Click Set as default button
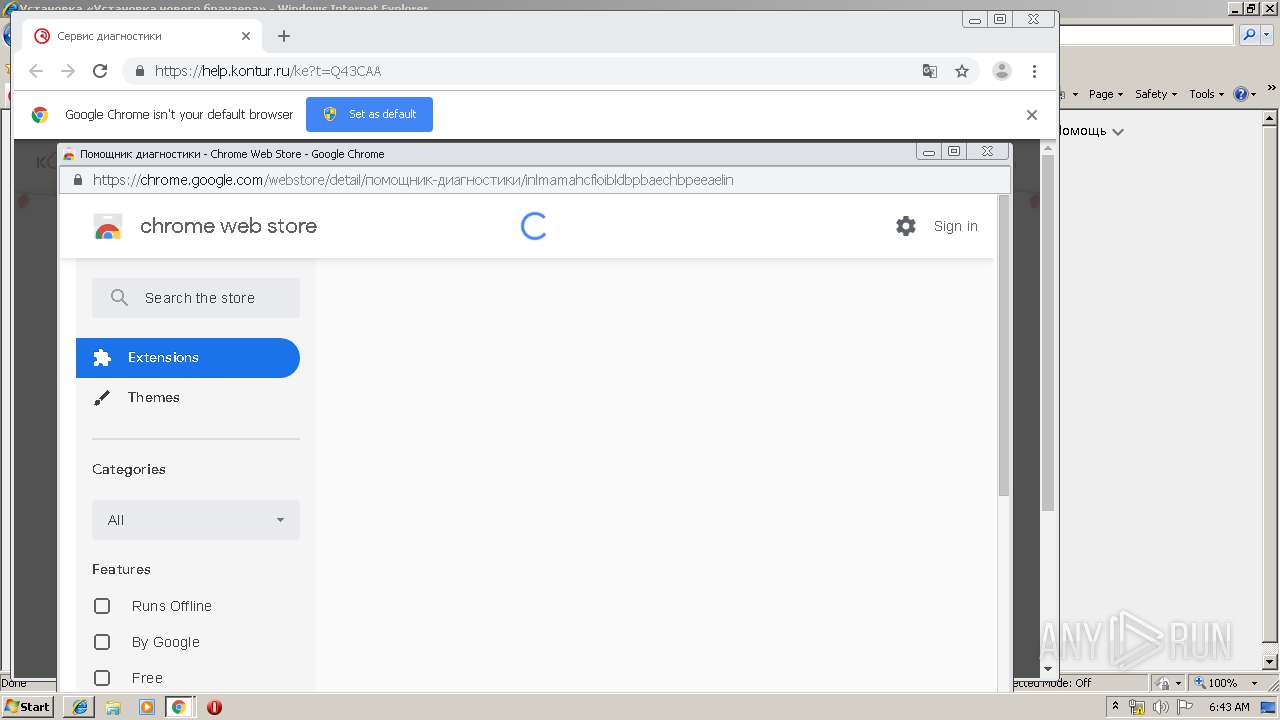The width and height of the screenshot is (1280, 720). coord(369,114)
